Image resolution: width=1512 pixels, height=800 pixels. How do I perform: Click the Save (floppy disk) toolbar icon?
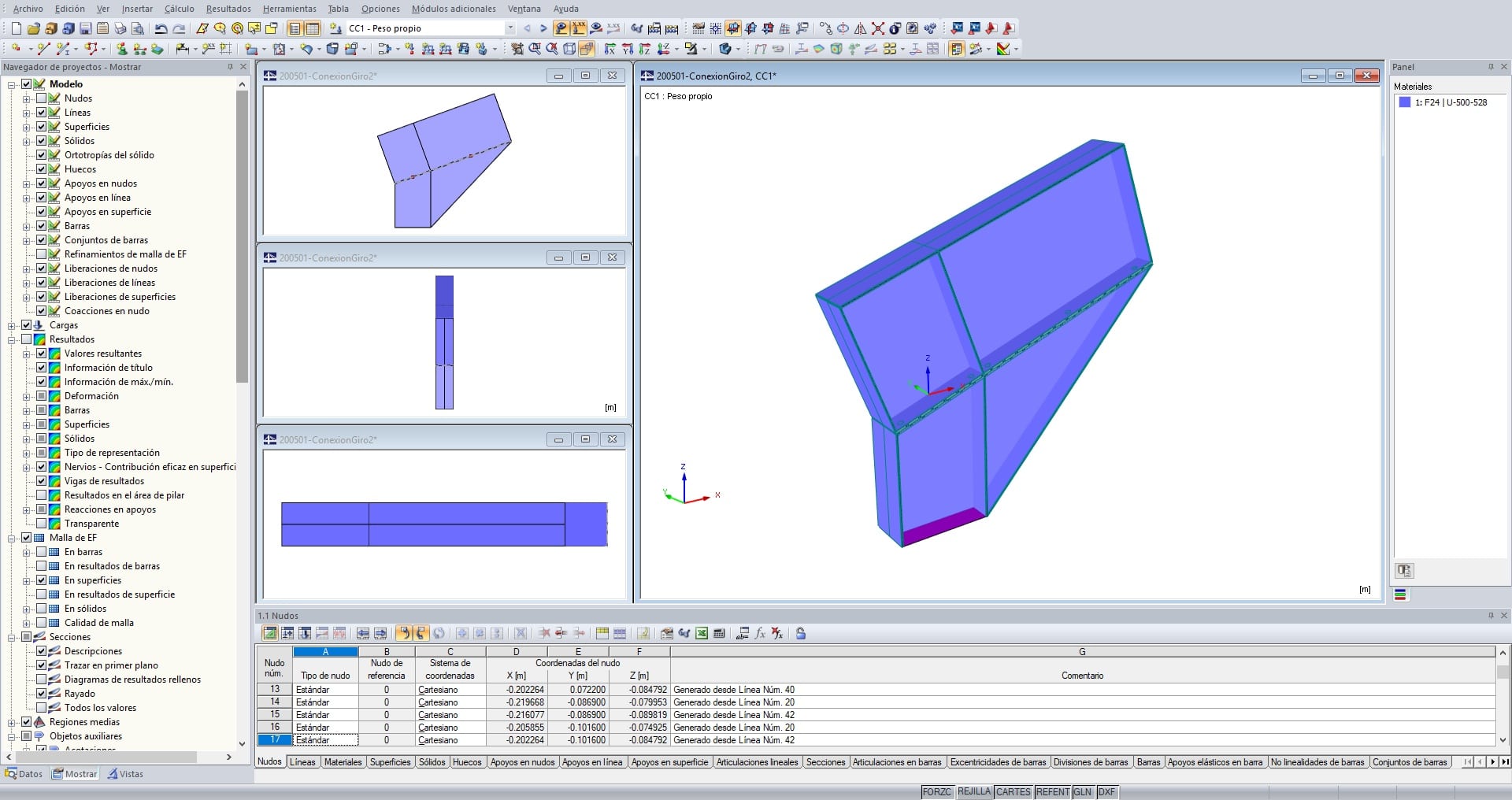[85, 28]
